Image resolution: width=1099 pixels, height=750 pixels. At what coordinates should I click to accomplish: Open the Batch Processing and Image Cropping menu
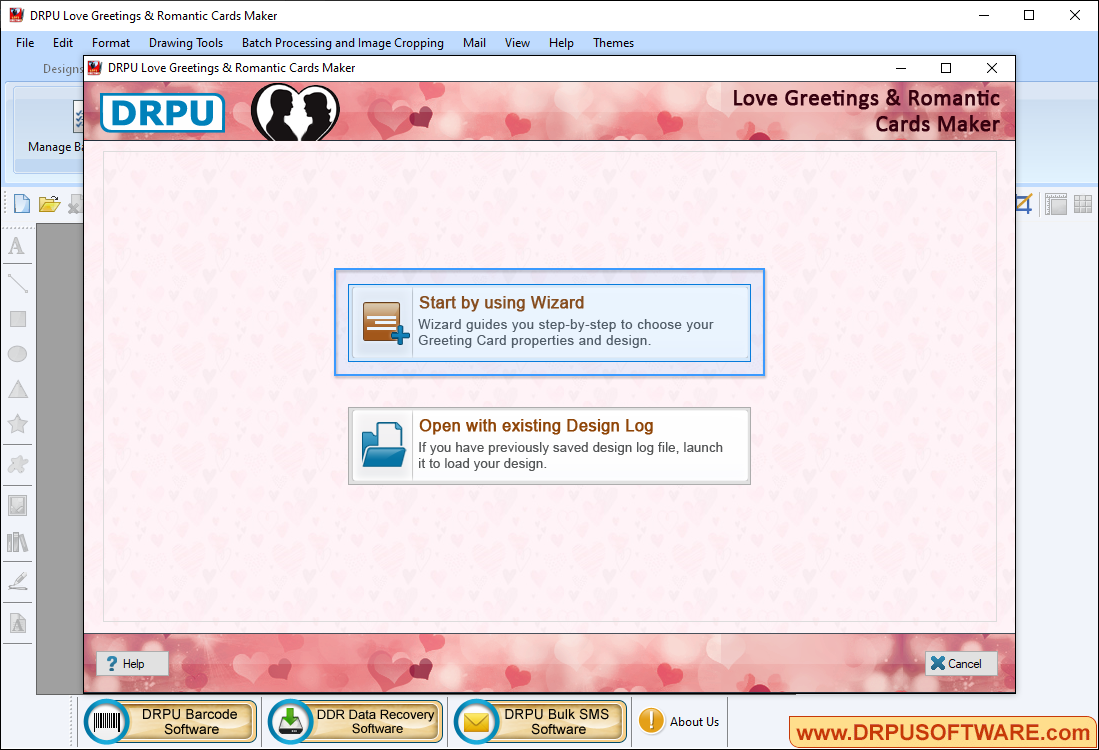pos(343,43)
